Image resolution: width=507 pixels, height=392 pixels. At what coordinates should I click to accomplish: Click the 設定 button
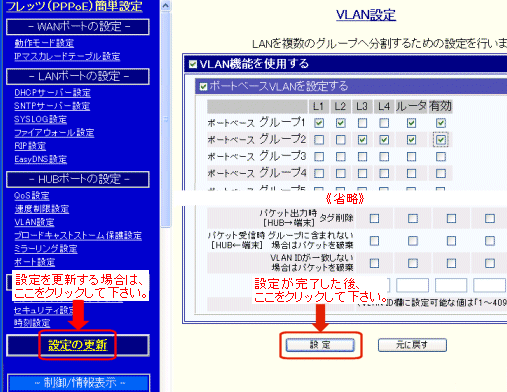[320, 345]
